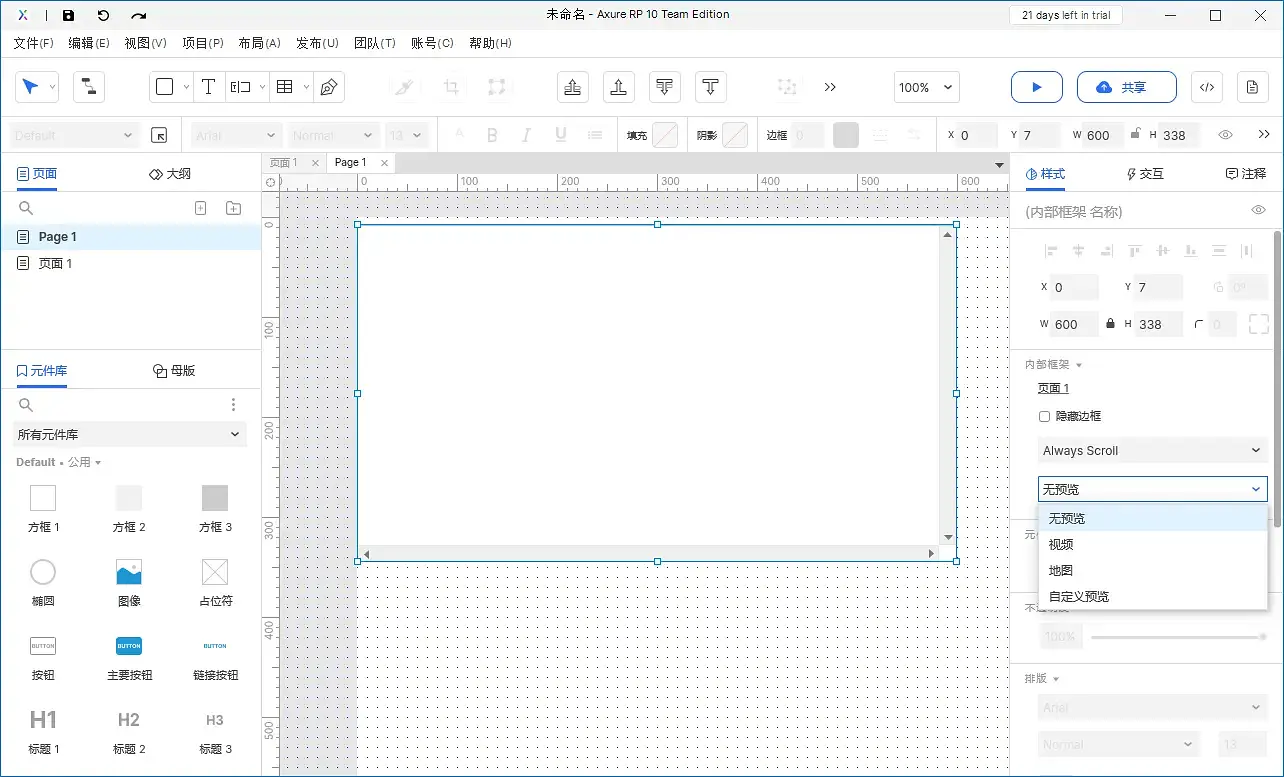Choose 视频 from the preview list

(1154, 544)
